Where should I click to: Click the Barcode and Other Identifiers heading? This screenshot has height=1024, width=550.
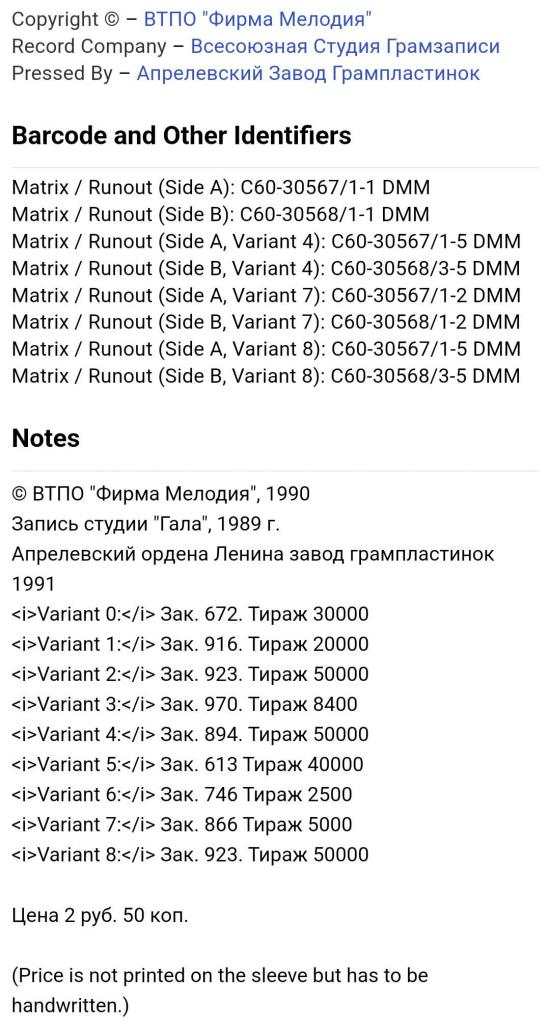tap(182, 135)
